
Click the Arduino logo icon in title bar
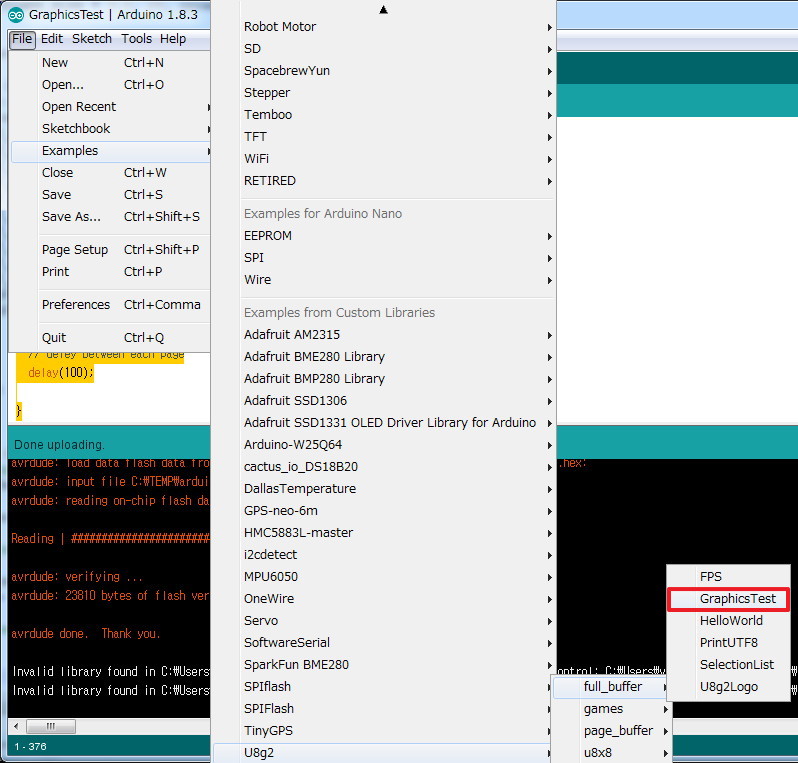coord(16,15)
